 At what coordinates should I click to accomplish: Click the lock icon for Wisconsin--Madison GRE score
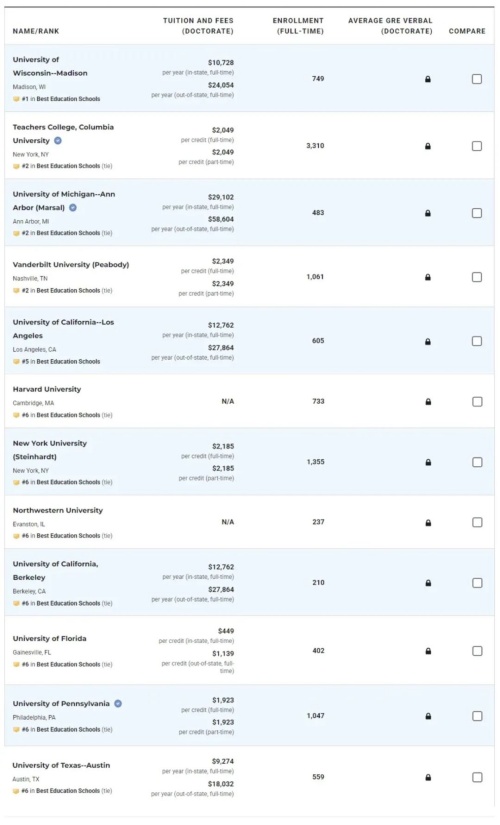pyautogui.click(x=427, y=79)
